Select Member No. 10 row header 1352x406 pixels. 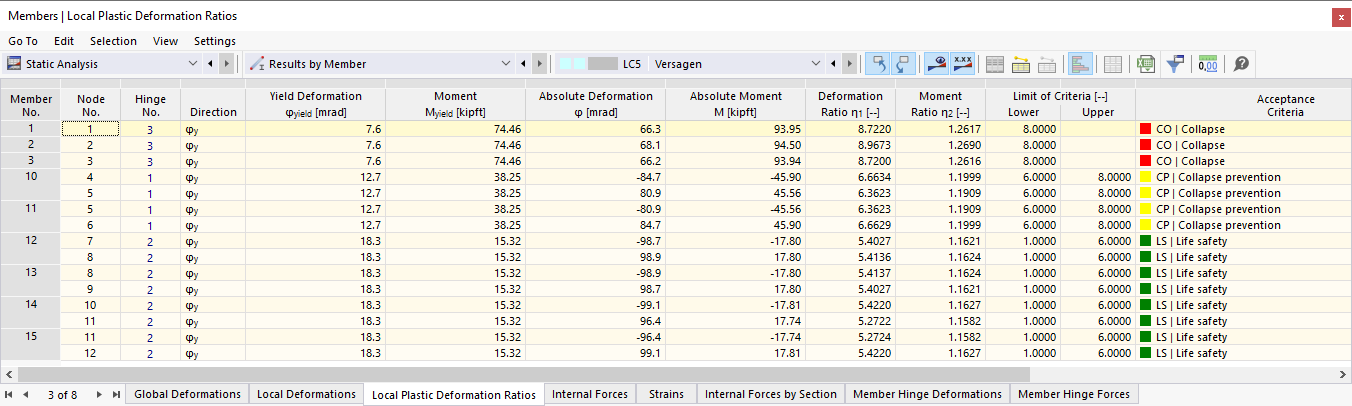tap(30, 177)
